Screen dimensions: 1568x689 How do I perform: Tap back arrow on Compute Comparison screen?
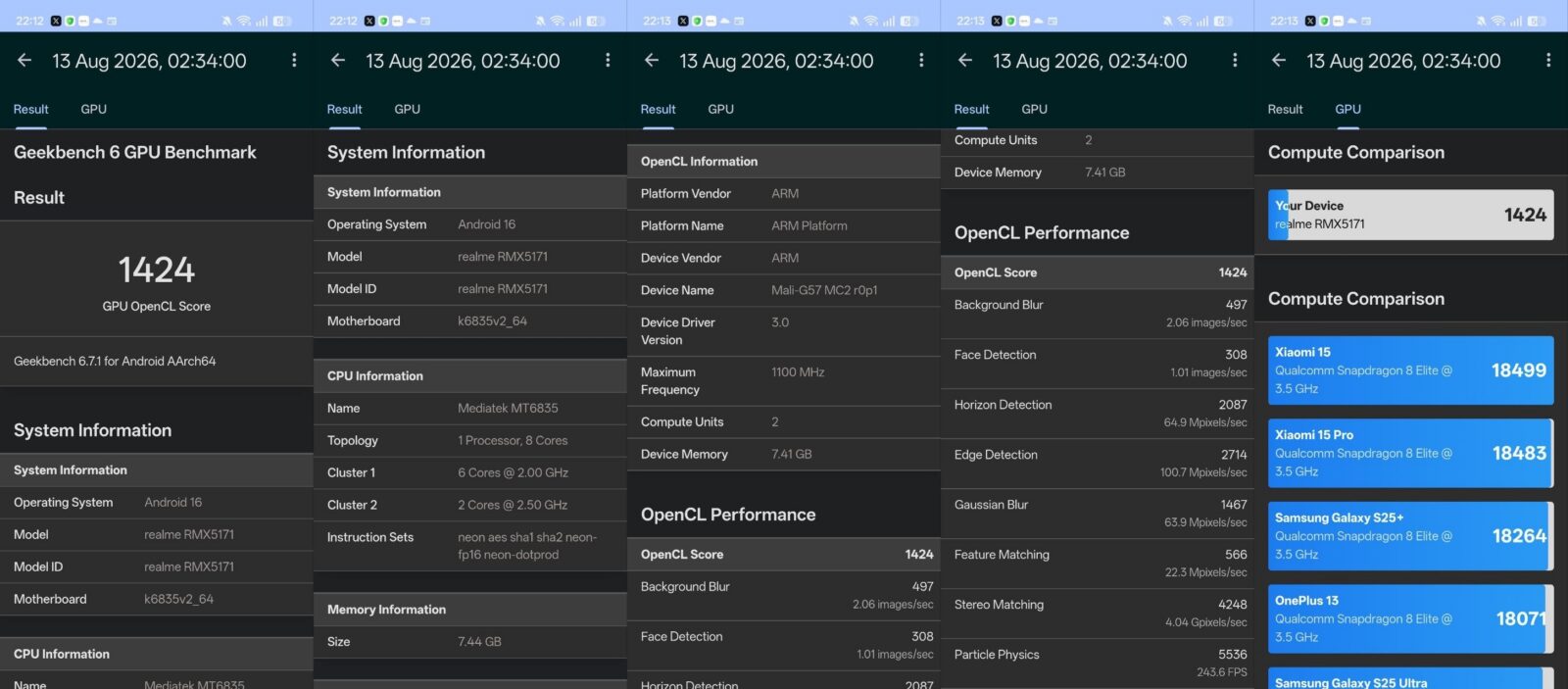pyautogui.click(x=1279, y=61)
